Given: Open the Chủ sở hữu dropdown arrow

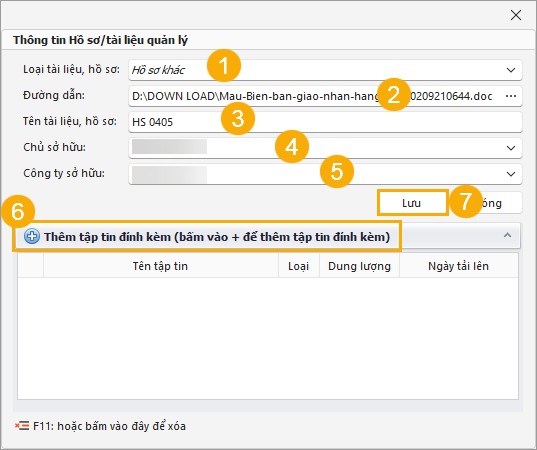Looking at the screenshot, I should coord(511,148).
